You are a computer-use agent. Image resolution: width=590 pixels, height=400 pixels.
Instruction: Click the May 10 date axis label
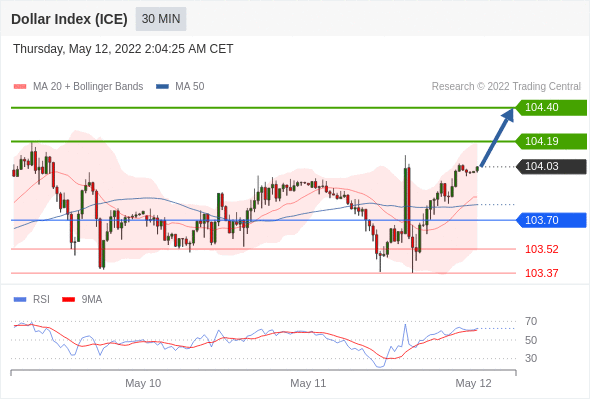143,383
